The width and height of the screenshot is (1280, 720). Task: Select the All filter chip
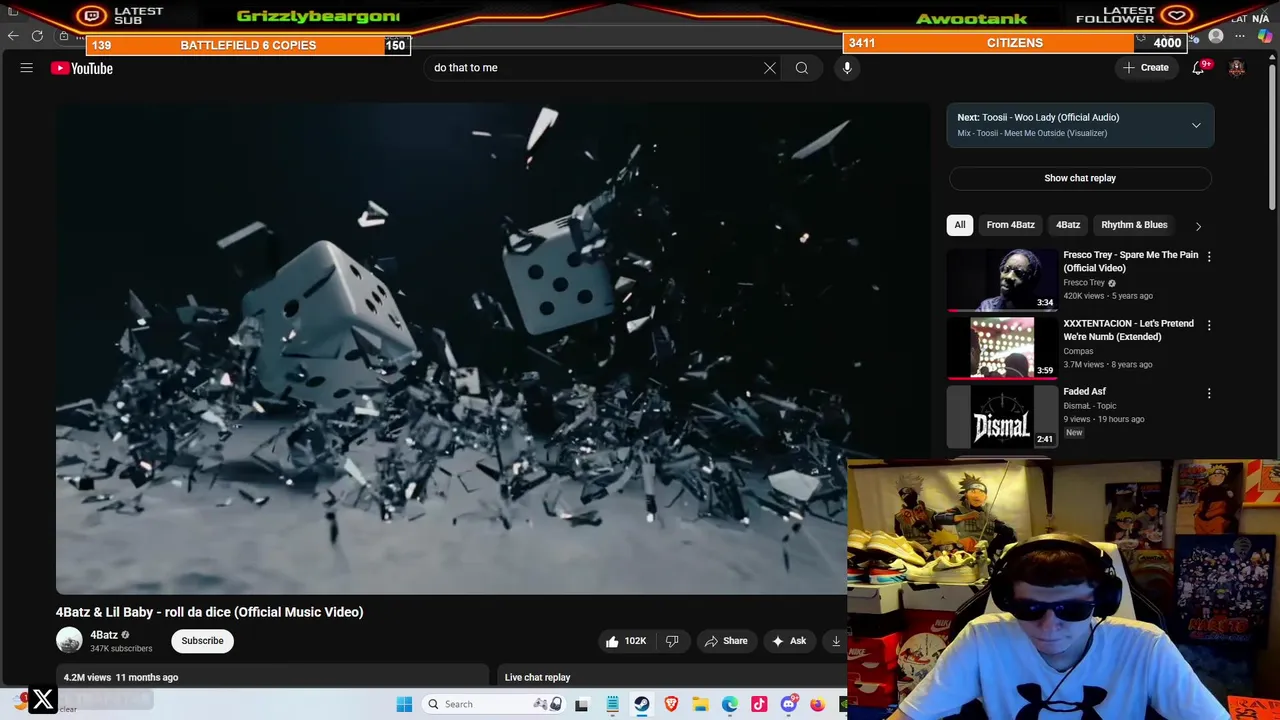960,225
